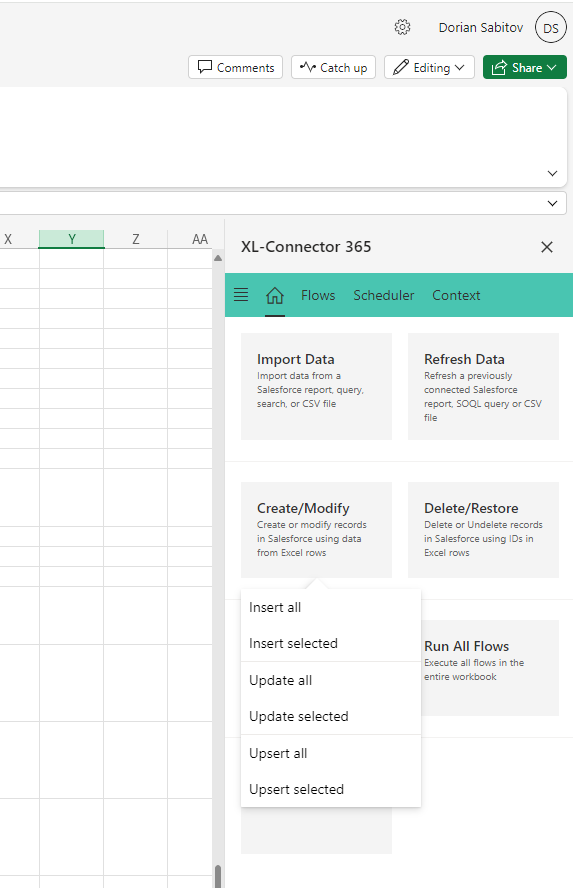Screen dimensions: 573x888
Task: Choose Upsert all from the menu
Action: 331,753
